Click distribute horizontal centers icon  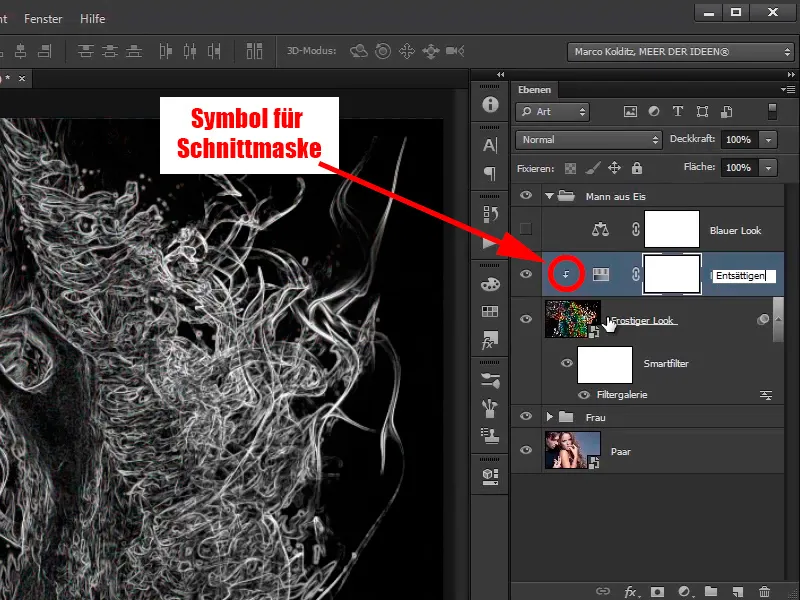[x=190, y=51]
